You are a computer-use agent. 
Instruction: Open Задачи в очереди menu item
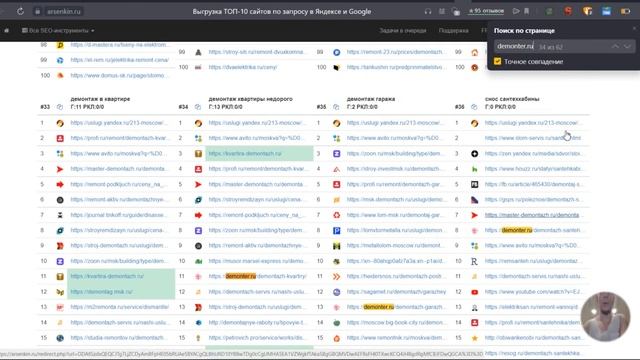click(402, 31)
